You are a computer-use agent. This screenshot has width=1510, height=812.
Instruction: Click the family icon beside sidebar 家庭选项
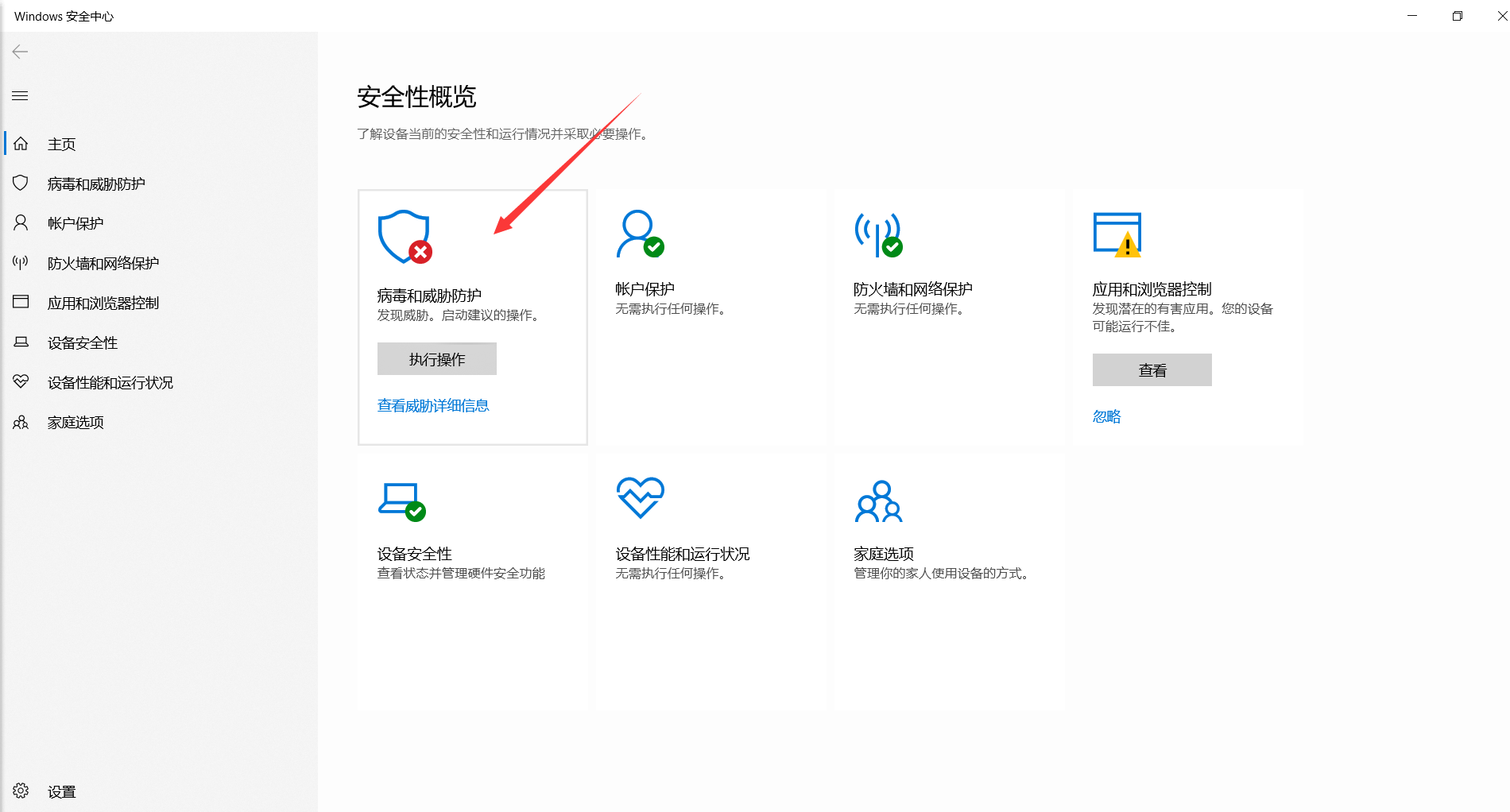click(21, 422)
